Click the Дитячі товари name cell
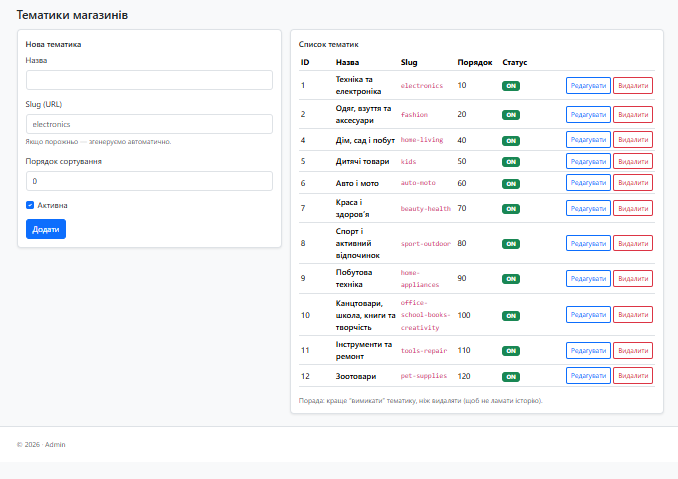 362,161
